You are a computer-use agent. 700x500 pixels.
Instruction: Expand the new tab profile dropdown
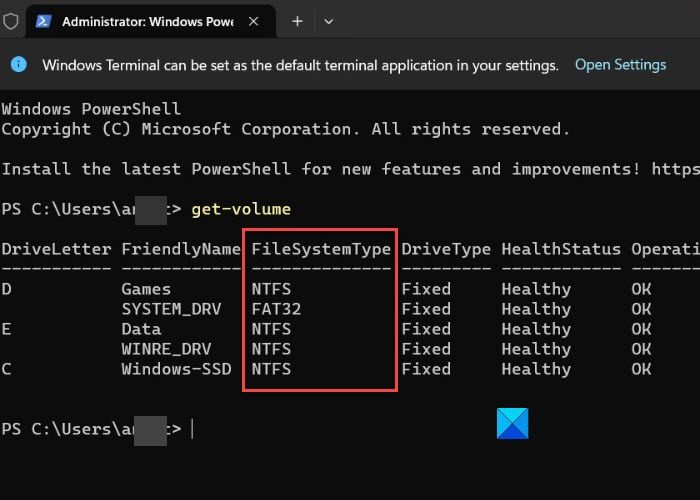[329, 21]
